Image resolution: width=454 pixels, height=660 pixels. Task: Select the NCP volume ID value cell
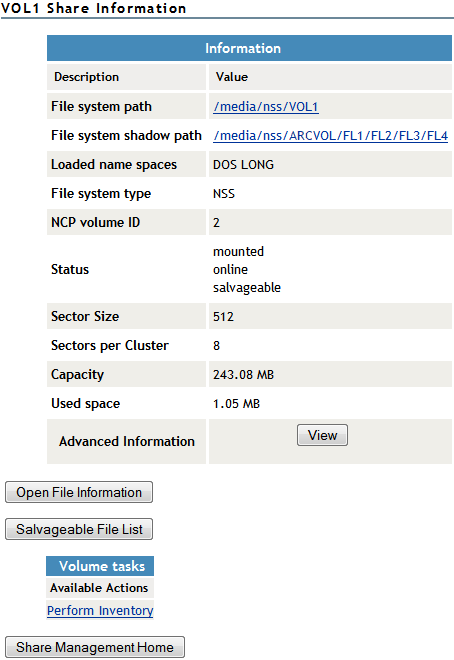pos(330,222)
